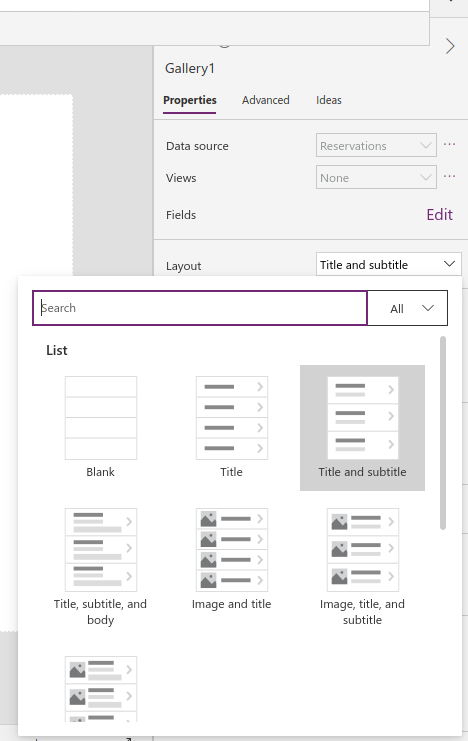Select the Properties tab
Image resolution: width=468 pixels, height=741 pixels.
(190, 100)
